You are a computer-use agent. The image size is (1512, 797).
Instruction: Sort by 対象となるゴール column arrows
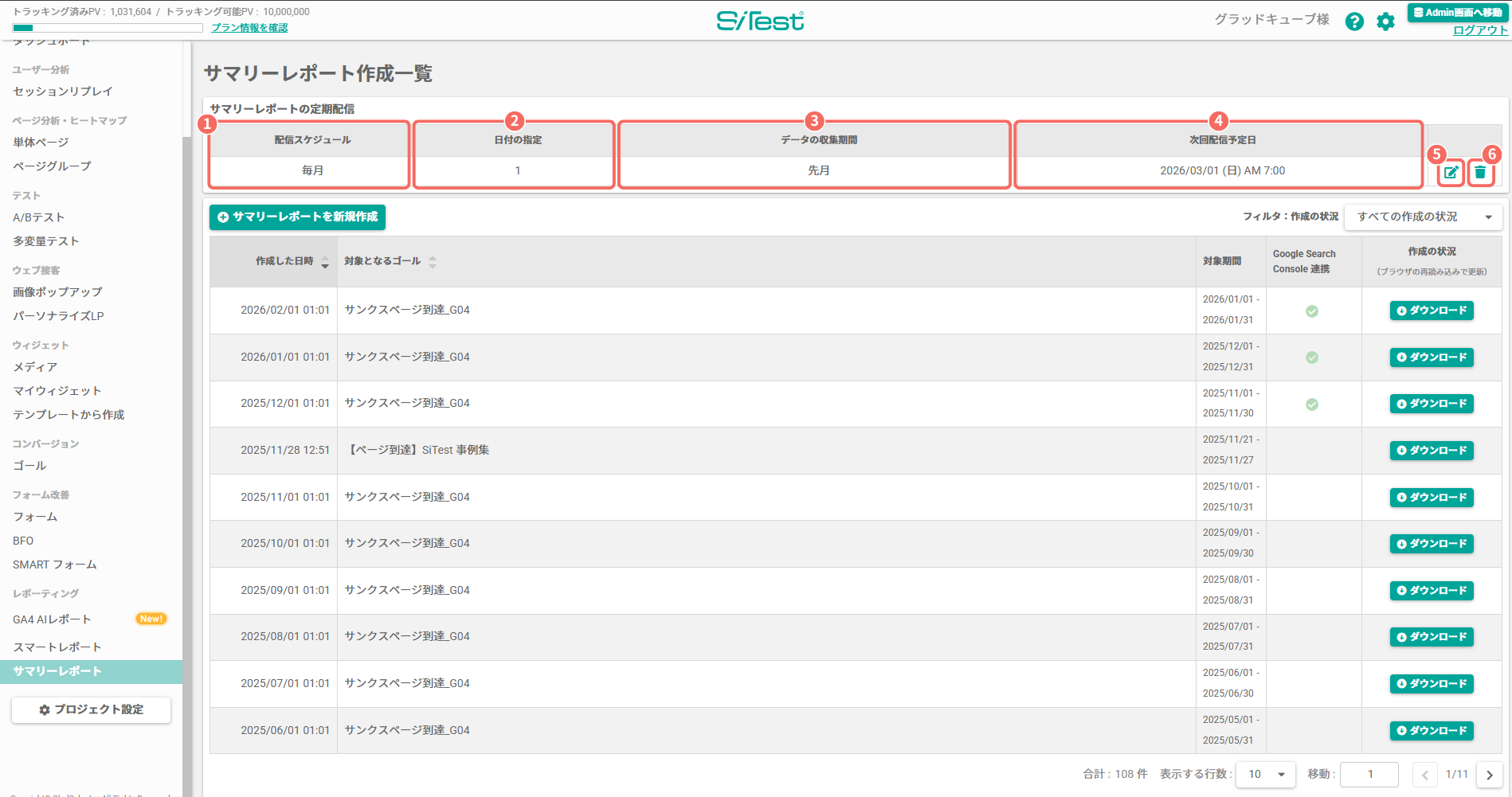click(x=433, y=262)
